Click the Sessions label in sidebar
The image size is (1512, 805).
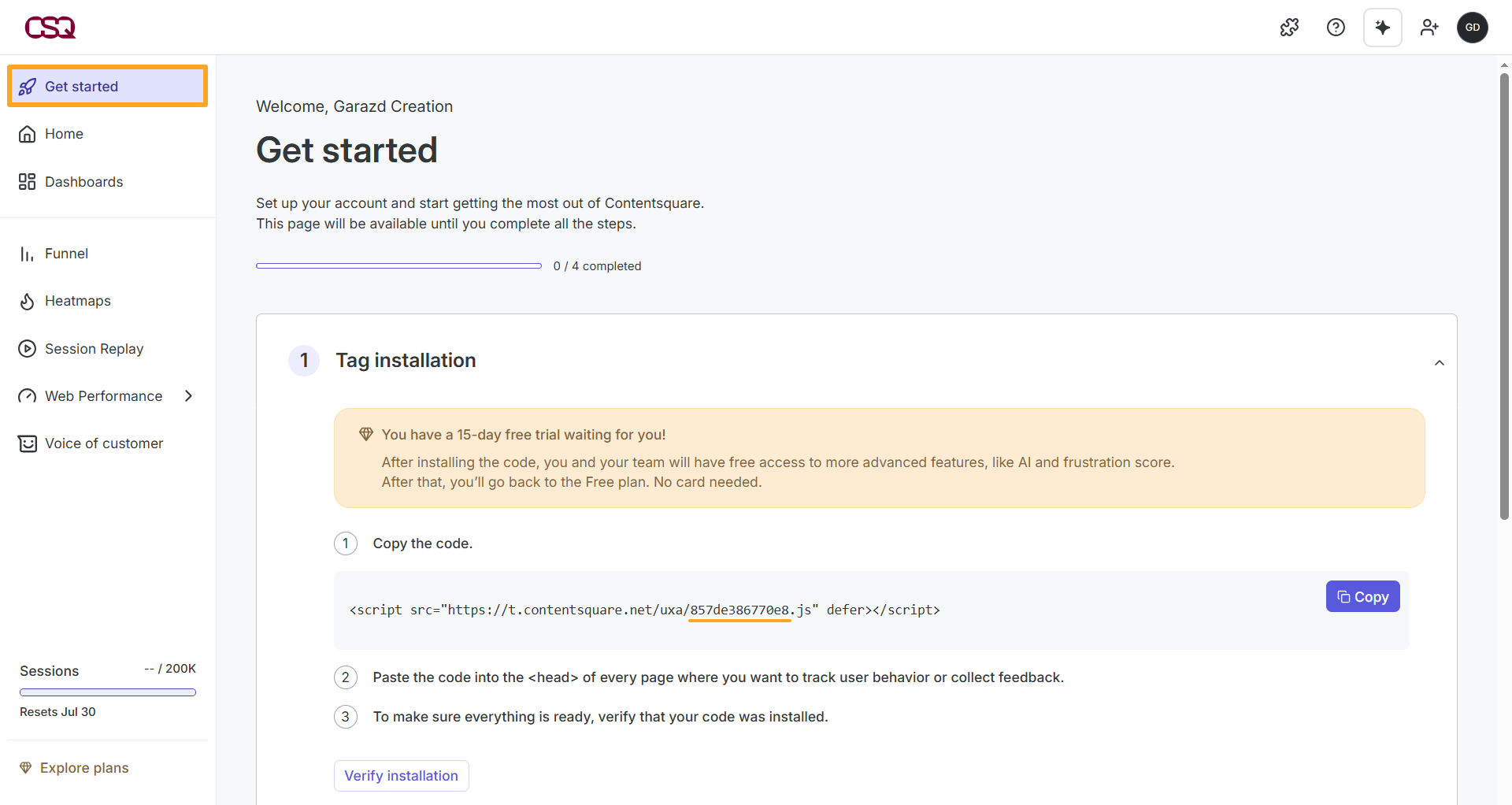pos(50,671)
